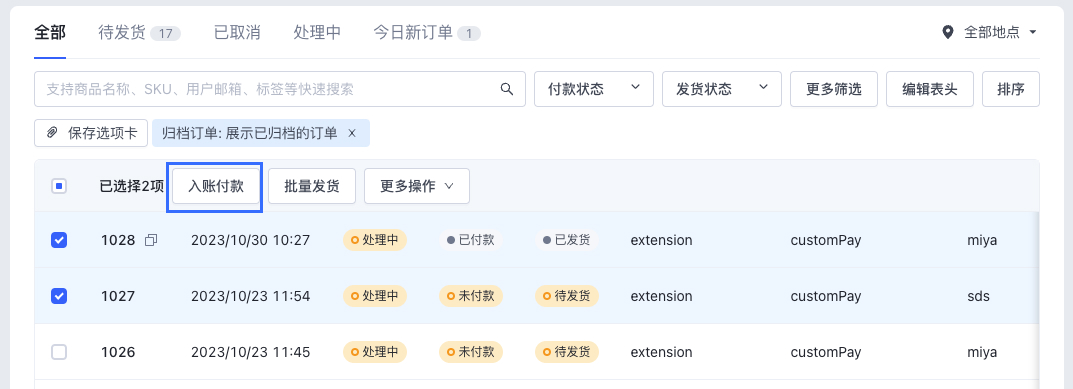Check the order 1026 checkbox

tap(60, 352)
